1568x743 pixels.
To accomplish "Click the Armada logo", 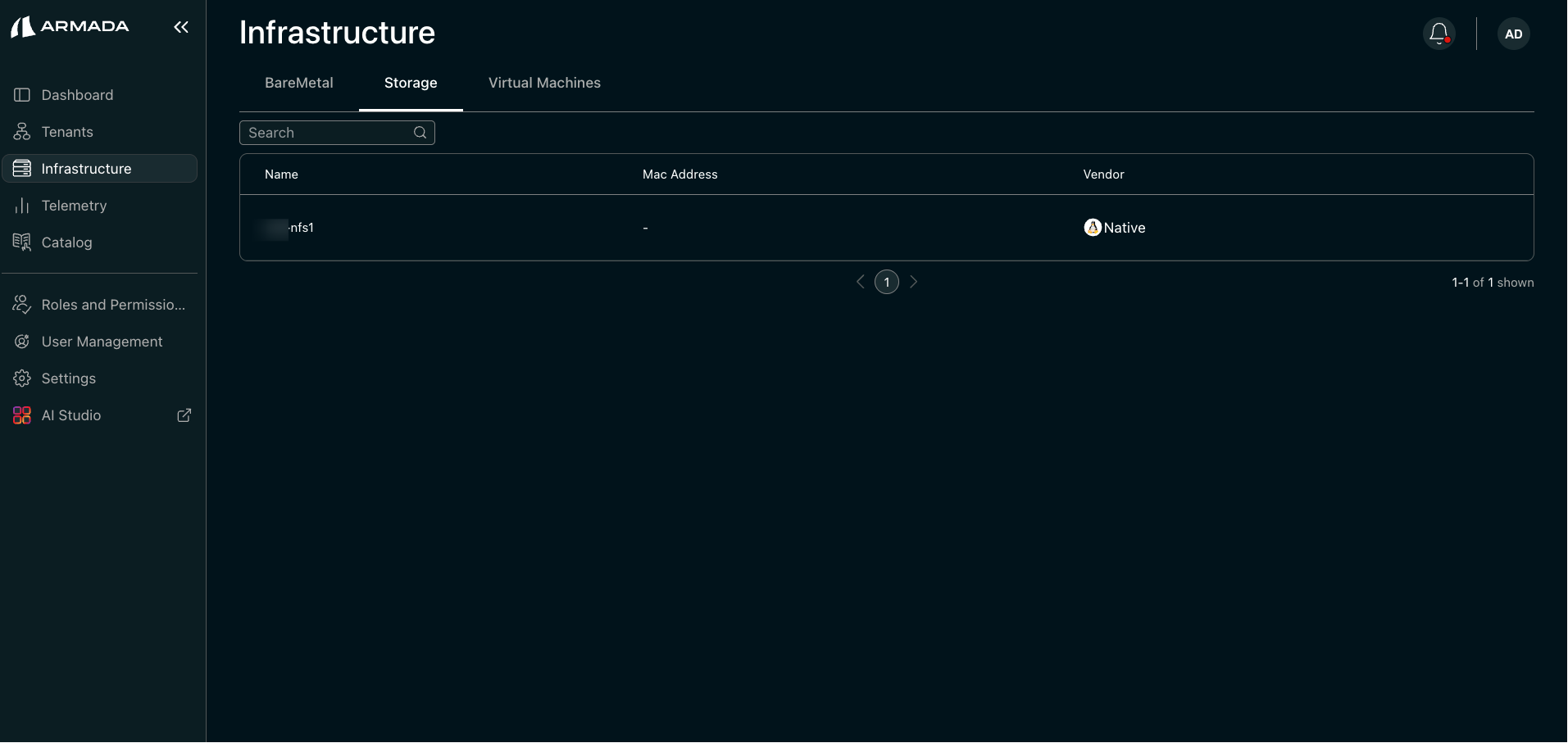I will (70, 27).
